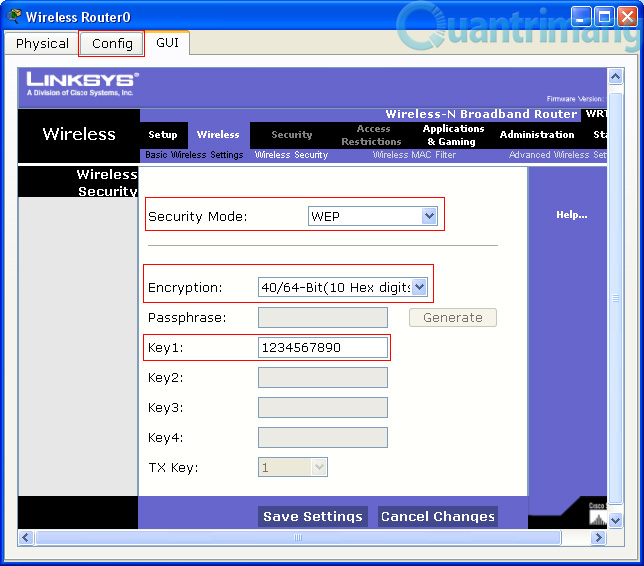Open the Administration menu tab
The width and height of the screenshot is (644, 566).
[x=537, y=135]
